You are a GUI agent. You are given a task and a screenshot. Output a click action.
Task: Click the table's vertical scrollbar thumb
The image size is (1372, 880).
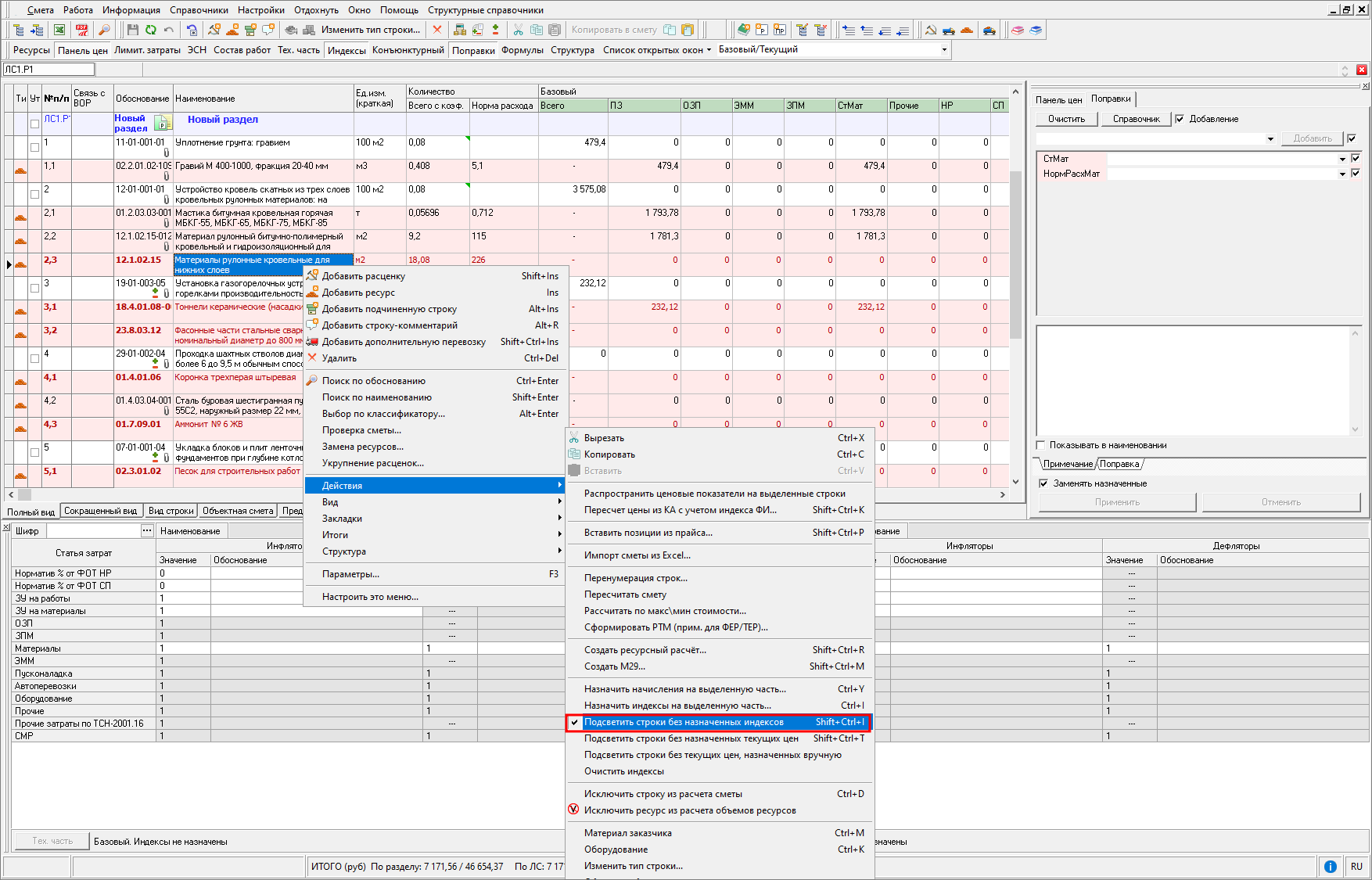[x=1015, y=254]
